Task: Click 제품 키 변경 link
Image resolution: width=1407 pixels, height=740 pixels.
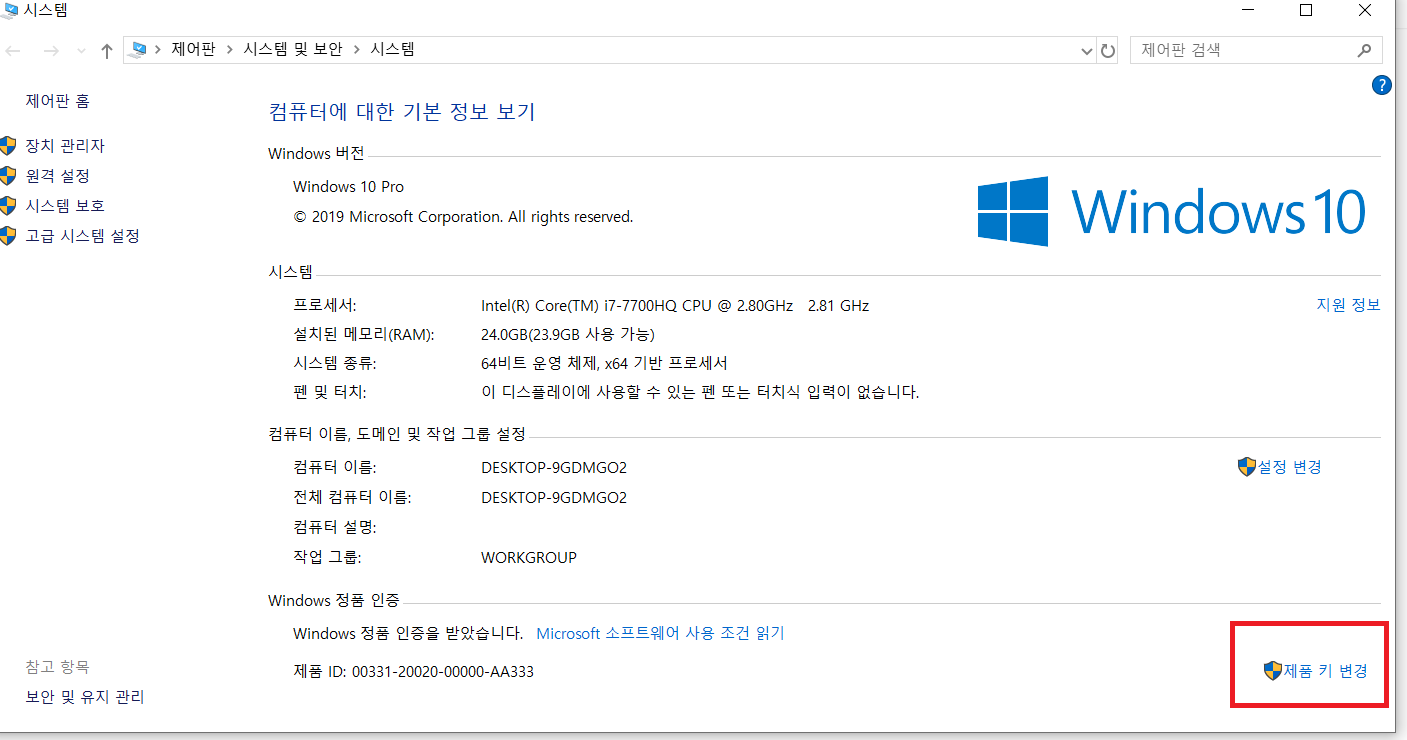Action: point(1325,670)
